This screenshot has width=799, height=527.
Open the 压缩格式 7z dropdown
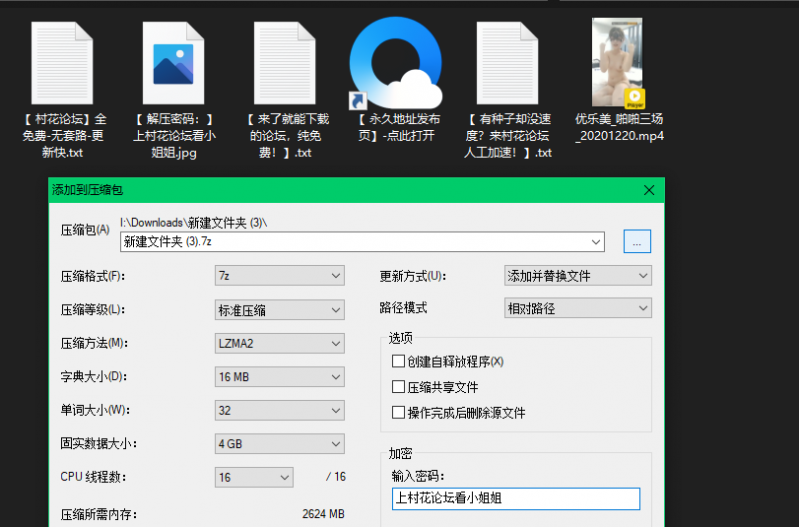(x=279, y=276)
